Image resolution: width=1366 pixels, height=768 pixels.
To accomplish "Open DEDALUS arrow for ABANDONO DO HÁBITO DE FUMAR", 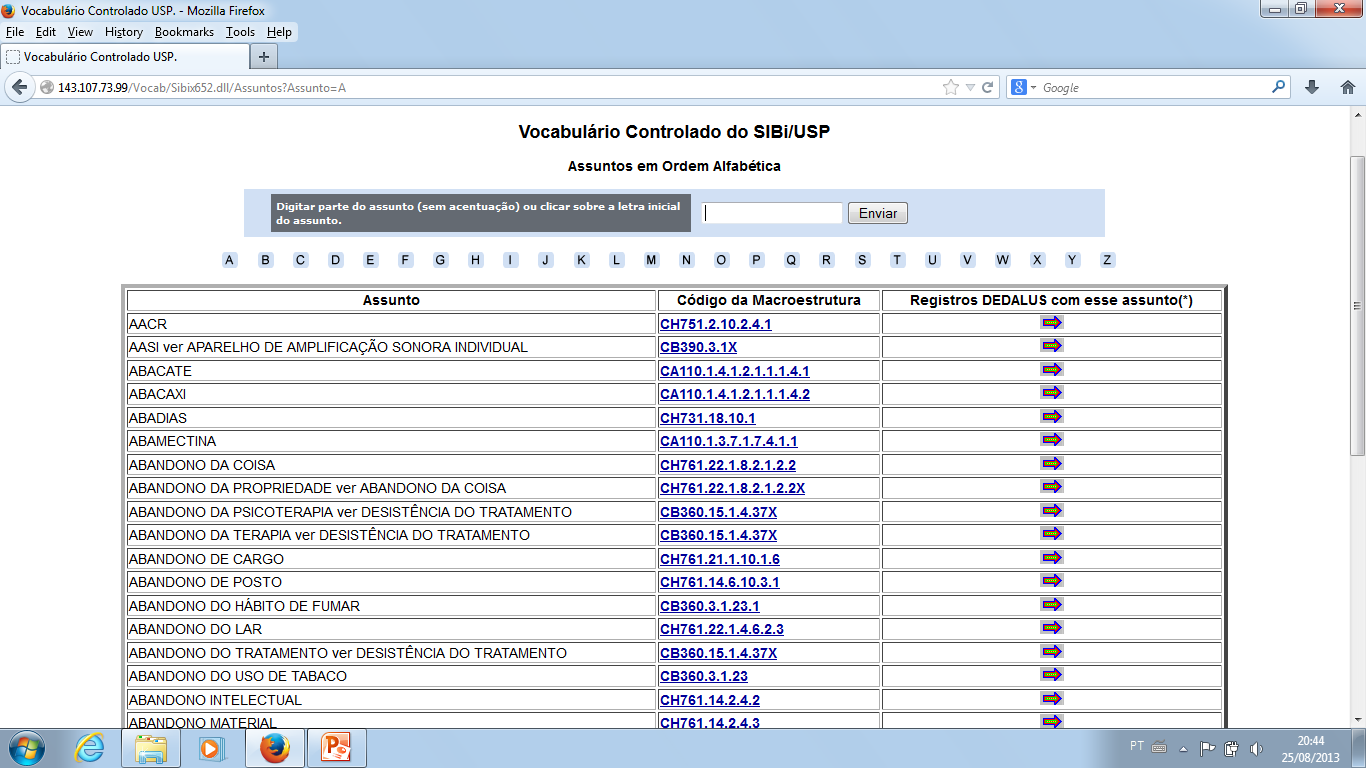I will pyautogui.click(x=1051, y=605).
